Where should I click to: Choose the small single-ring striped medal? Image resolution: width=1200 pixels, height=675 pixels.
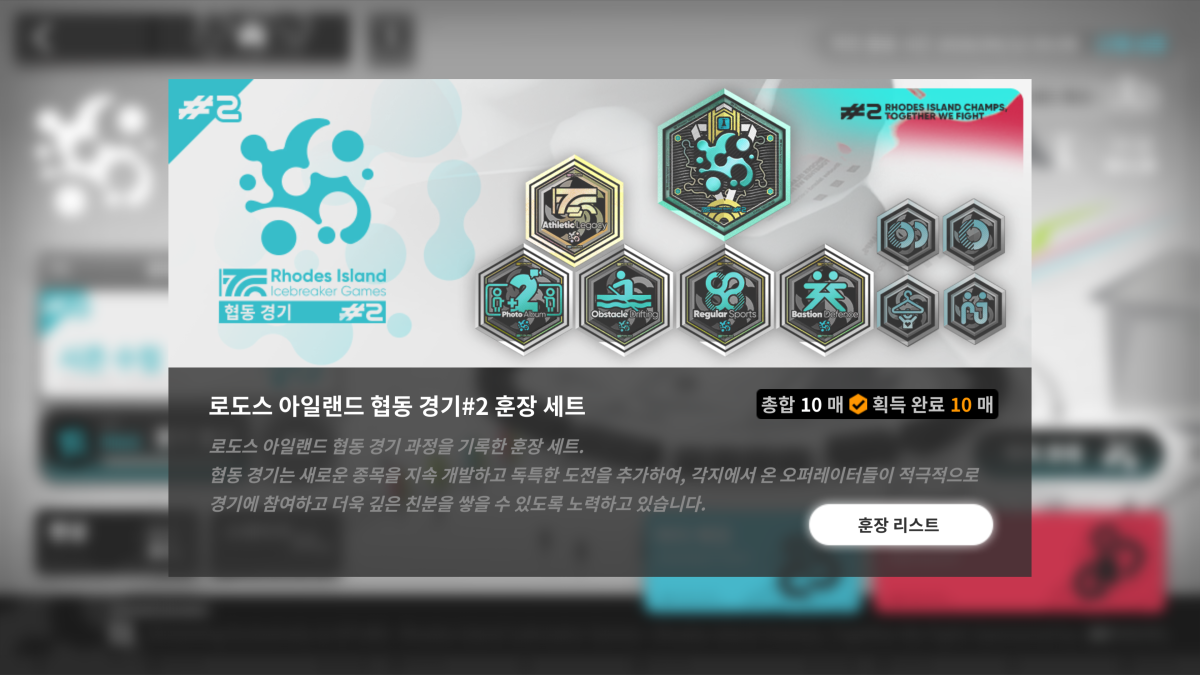[974, 234]
